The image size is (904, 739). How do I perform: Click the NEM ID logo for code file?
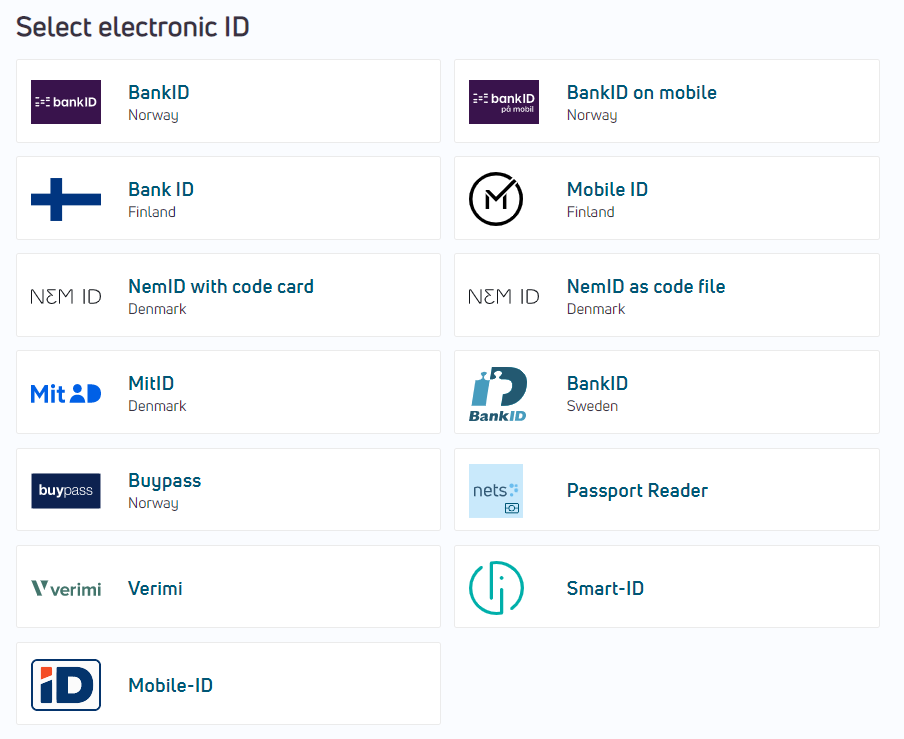(504, 296)
